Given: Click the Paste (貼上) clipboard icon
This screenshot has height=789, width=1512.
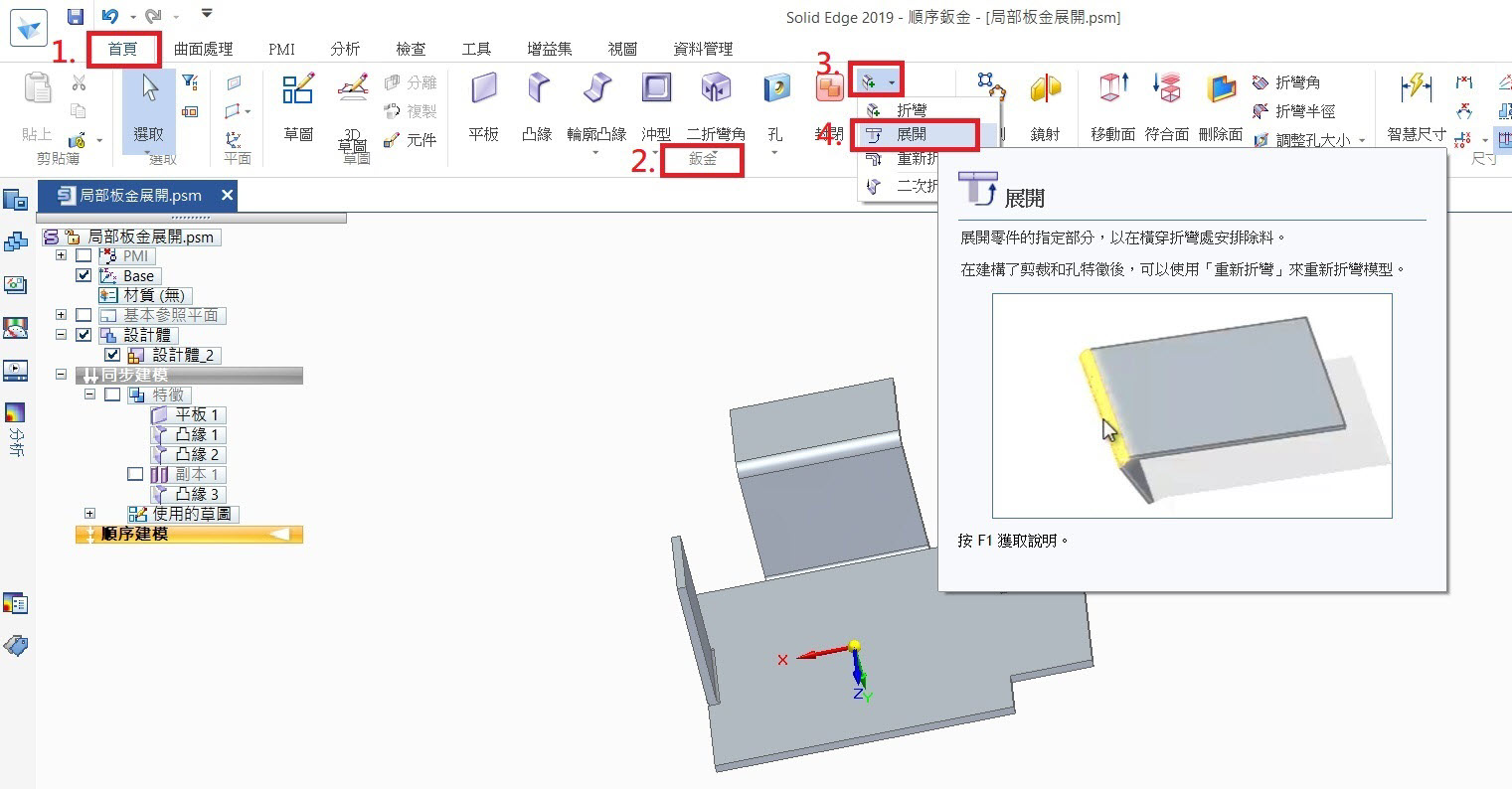Looking at the screenshot, I should point(37,88).
